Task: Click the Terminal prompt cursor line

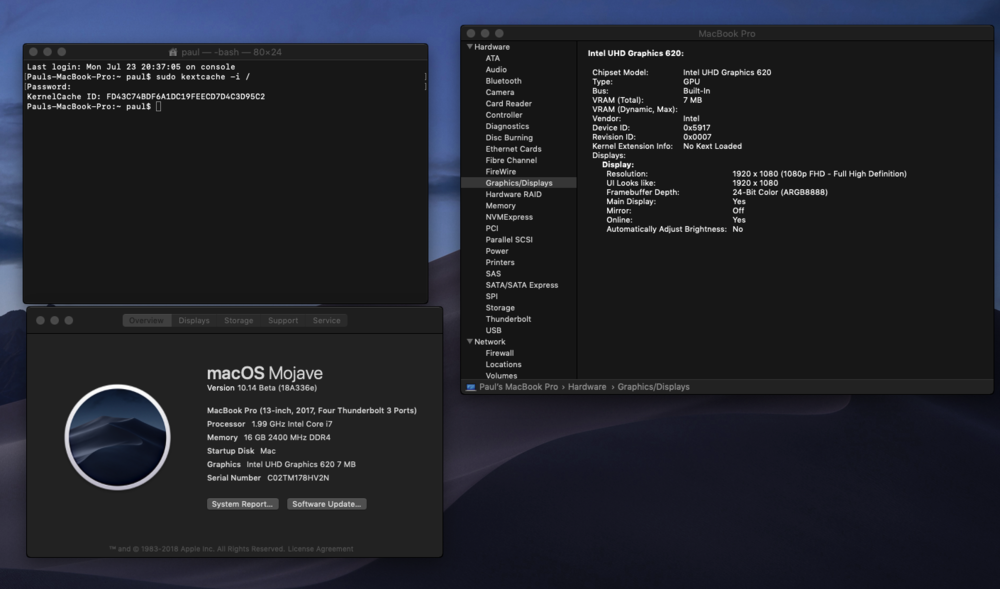Action: click(x=94, y=106)
